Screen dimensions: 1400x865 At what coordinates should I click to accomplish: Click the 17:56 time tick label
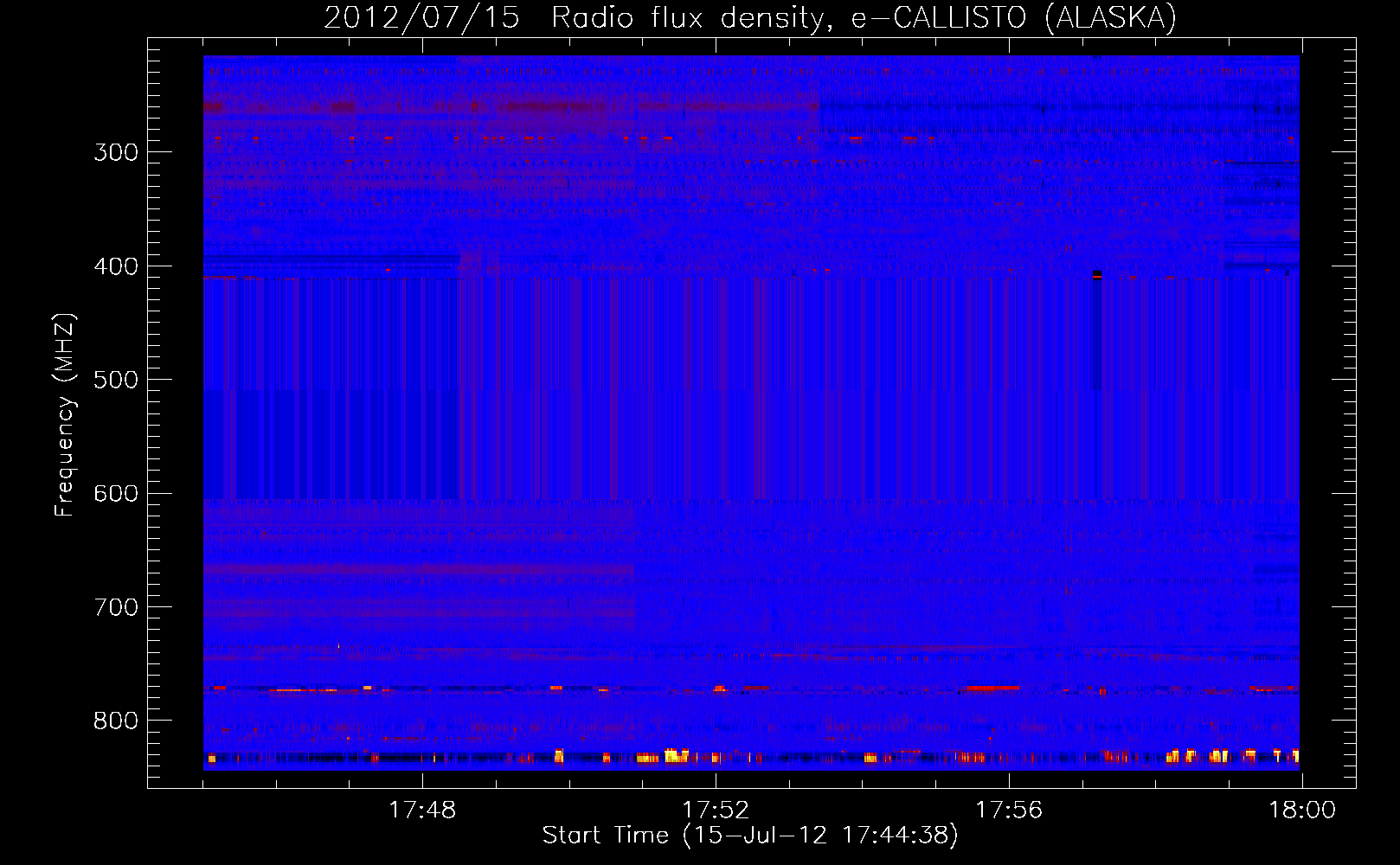click(x=1009, y=811)
